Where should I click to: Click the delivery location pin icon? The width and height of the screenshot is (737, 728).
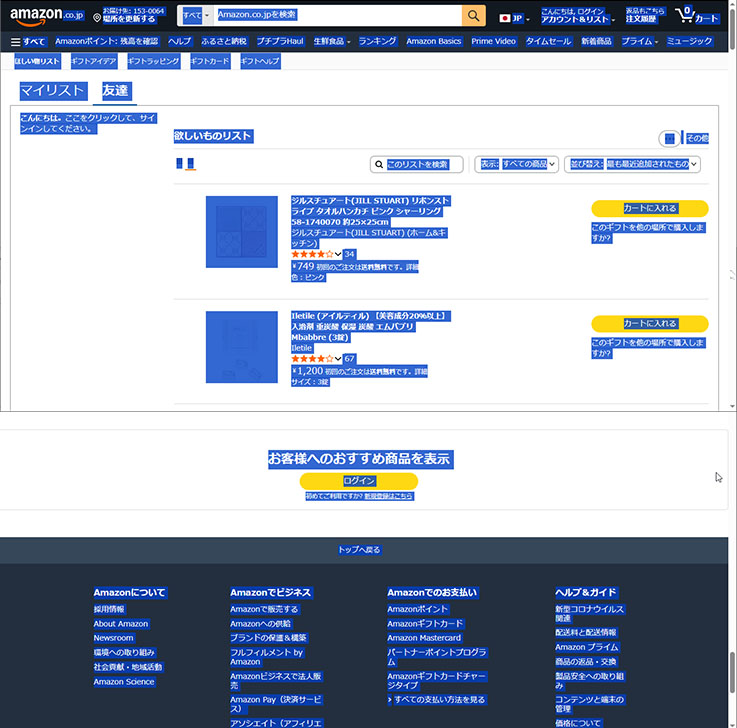(x=97, y=18)
